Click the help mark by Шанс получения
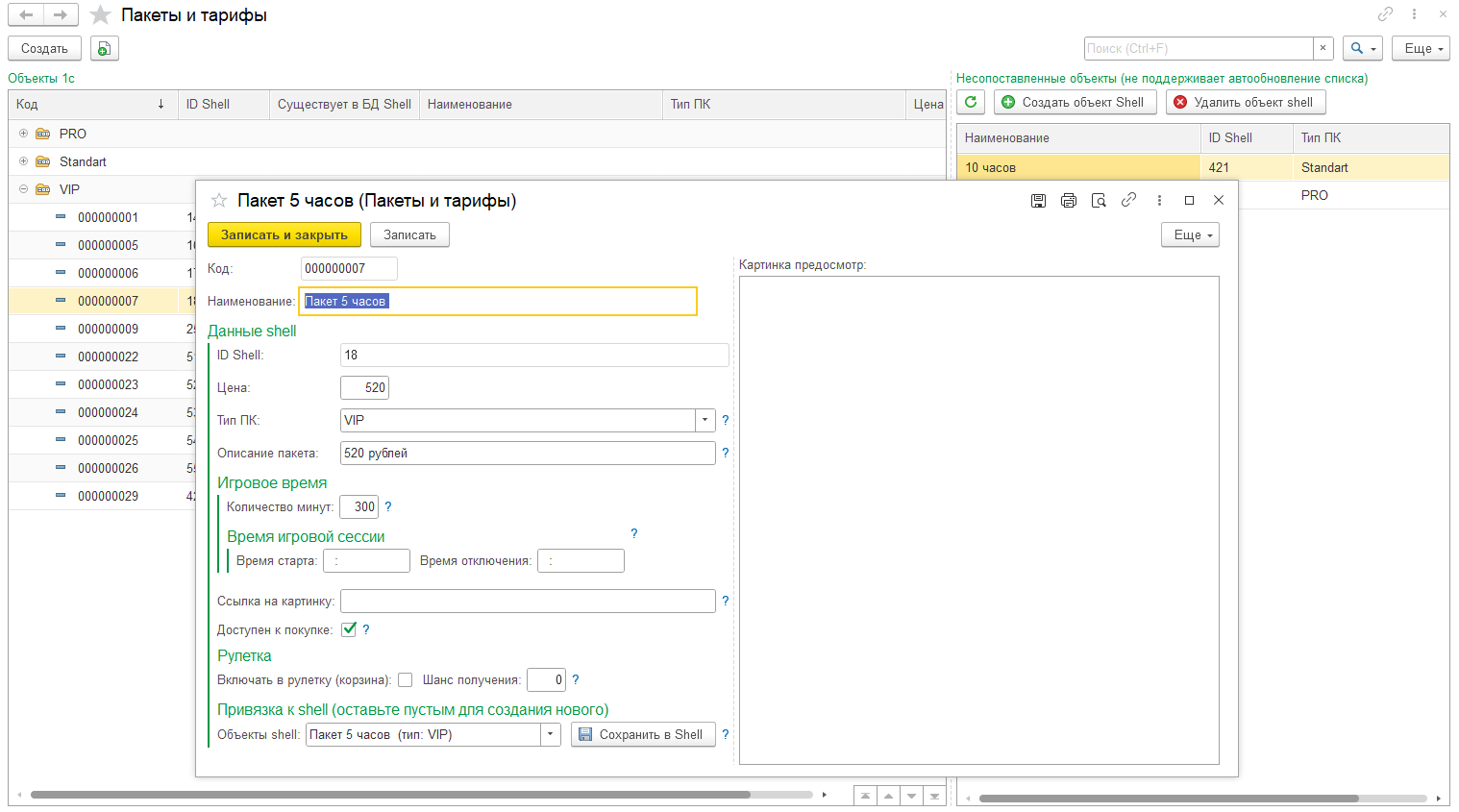This screenshot has width=1459, height=812. [x=576, y=679]
